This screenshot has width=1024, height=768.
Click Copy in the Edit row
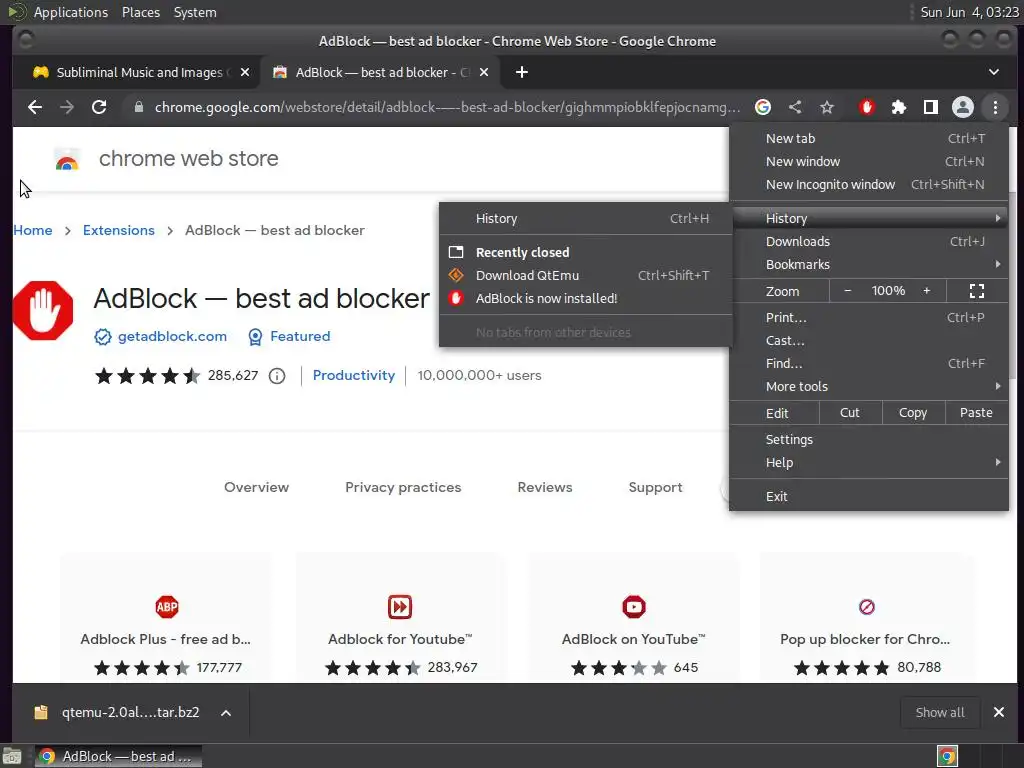click(x=912, y=413)
